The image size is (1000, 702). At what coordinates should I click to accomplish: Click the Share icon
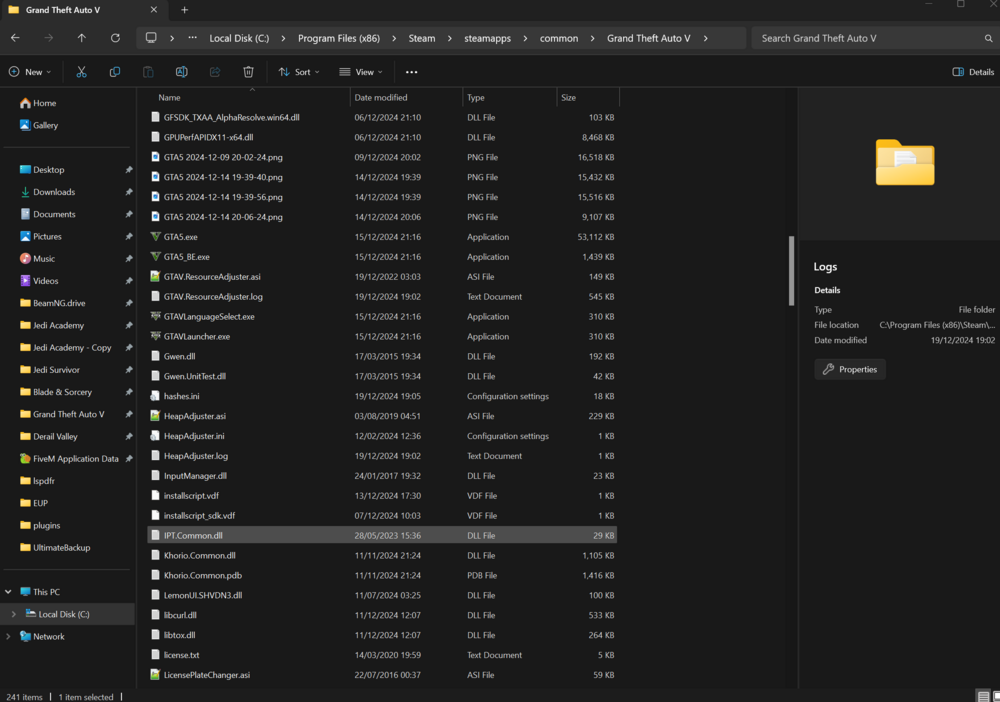point(214,71)
